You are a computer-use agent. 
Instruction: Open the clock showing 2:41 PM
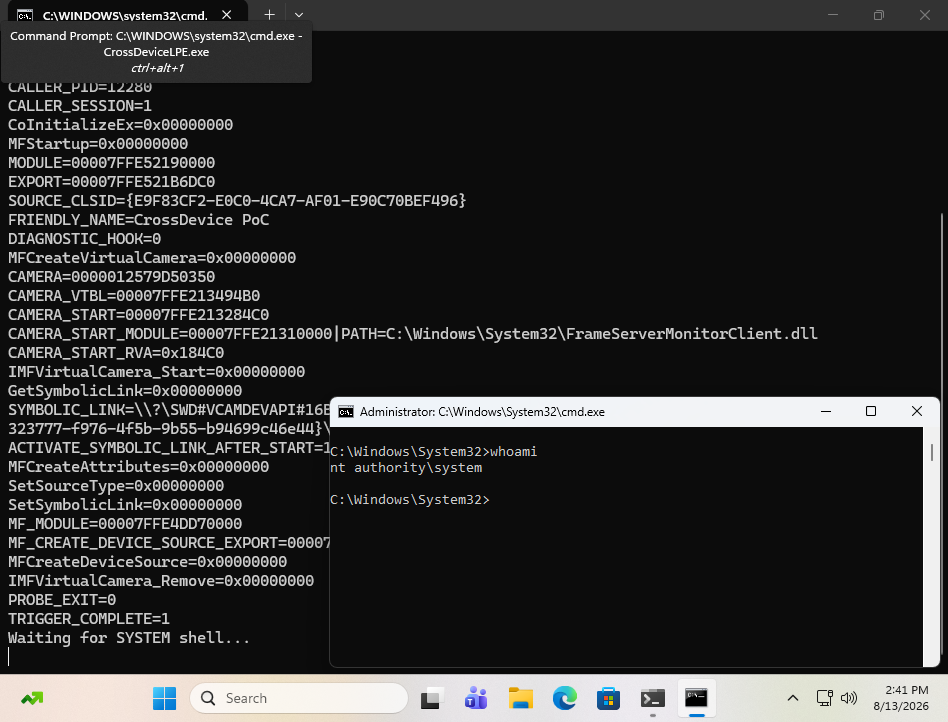901,698
